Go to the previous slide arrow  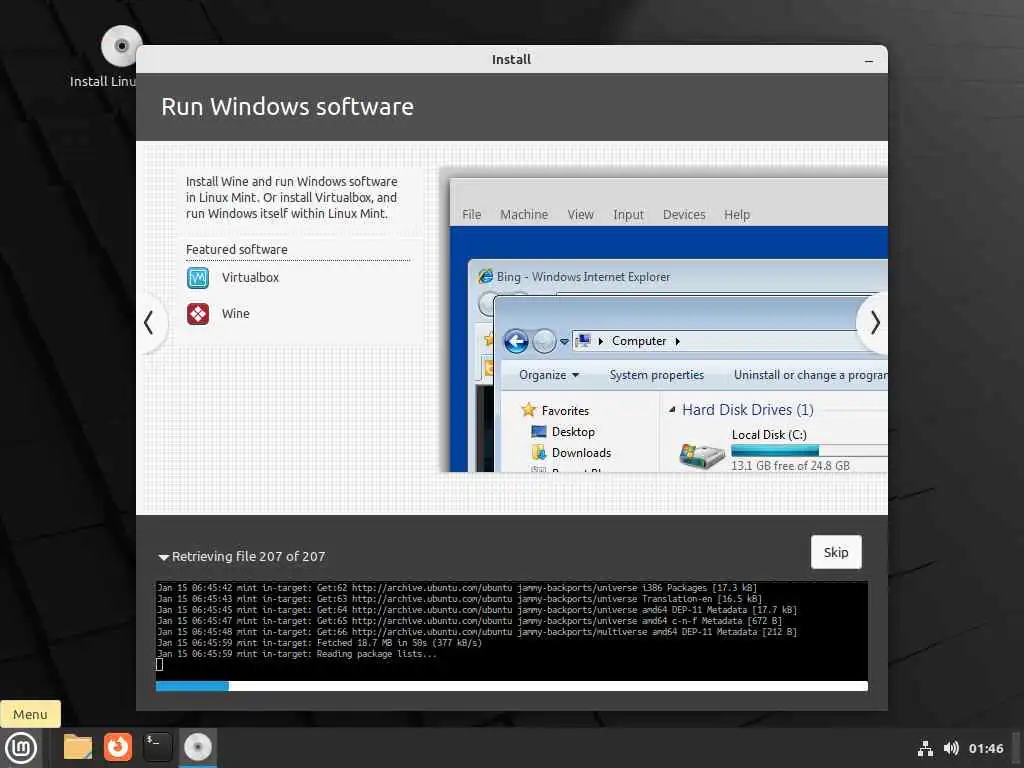pyautogui.click(x=150, y=323)
